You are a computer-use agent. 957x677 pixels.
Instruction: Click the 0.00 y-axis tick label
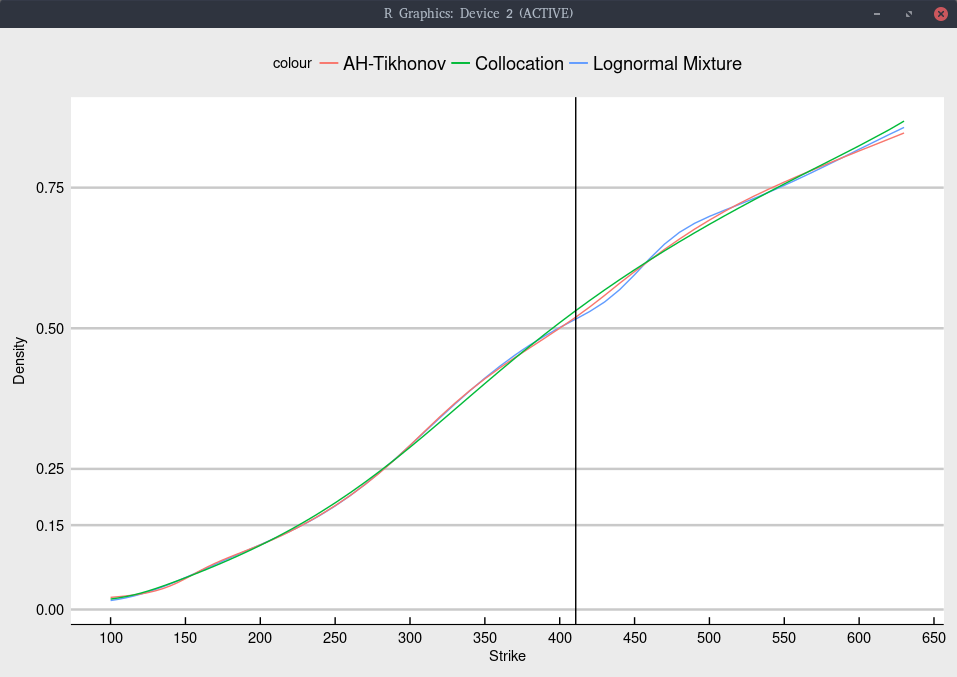coord(50,610)
